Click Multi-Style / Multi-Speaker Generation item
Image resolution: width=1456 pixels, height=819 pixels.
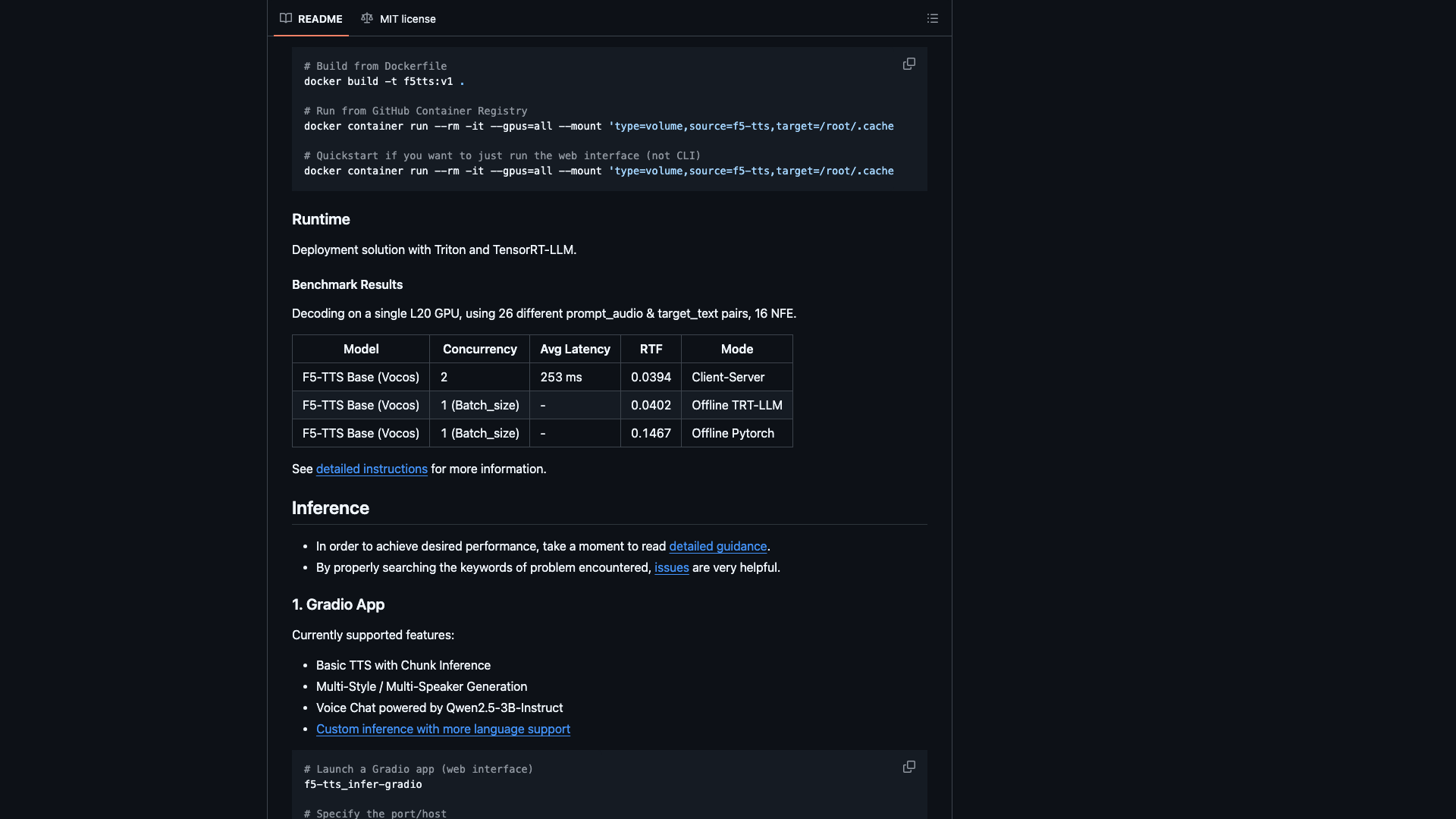(x=422, y=686)
